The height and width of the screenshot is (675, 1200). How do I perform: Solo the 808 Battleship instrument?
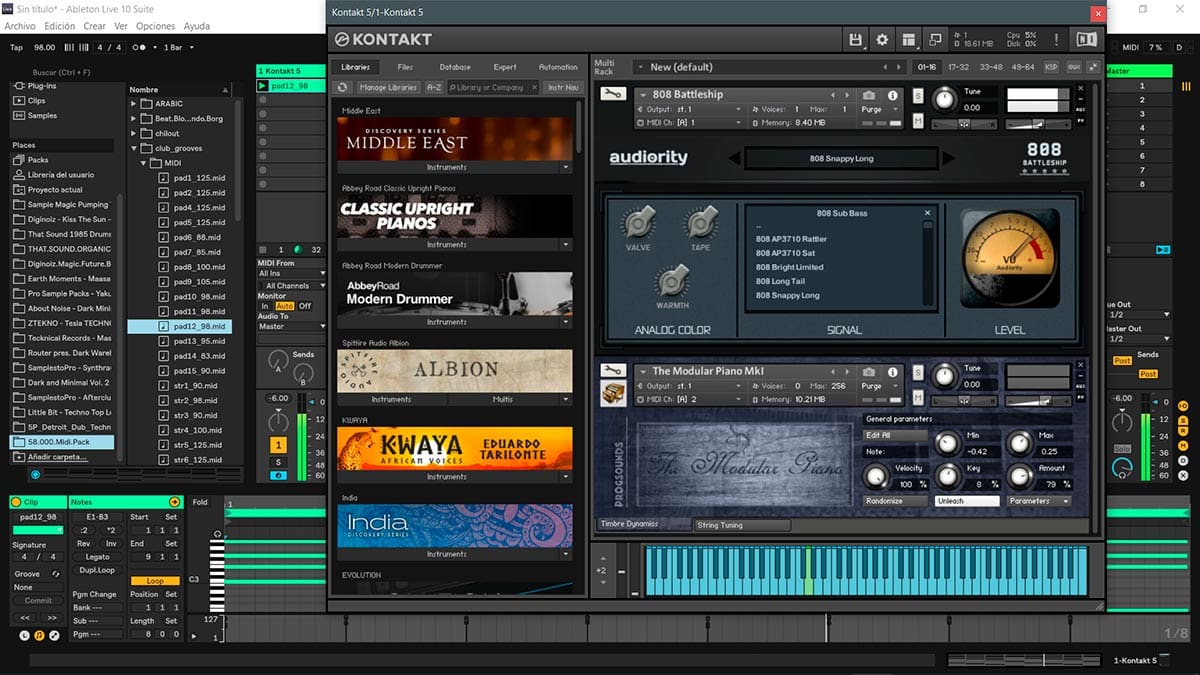918,95
